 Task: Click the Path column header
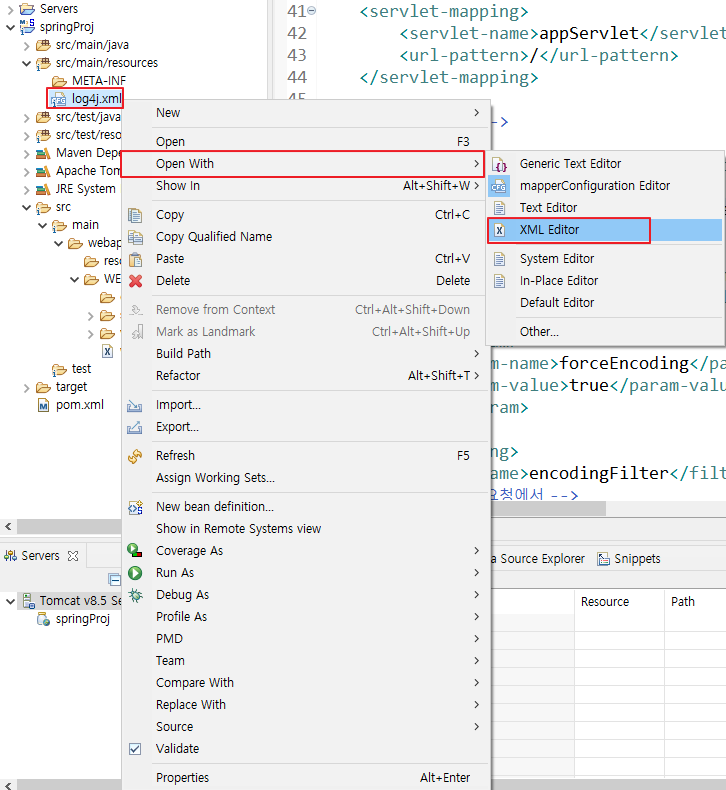695,602
